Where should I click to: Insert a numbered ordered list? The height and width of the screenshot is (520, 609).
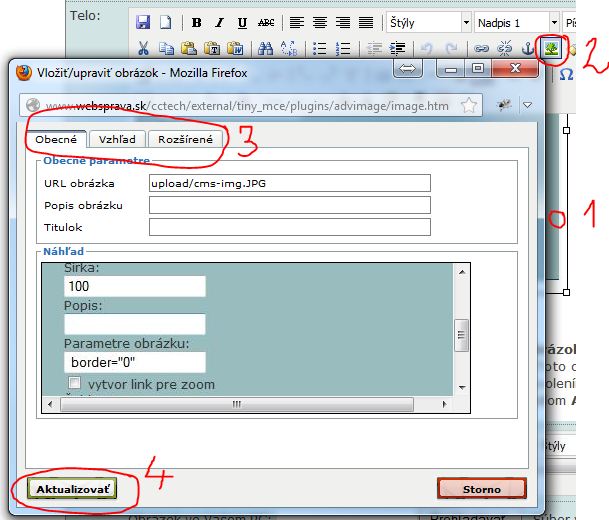coord(343,49)
